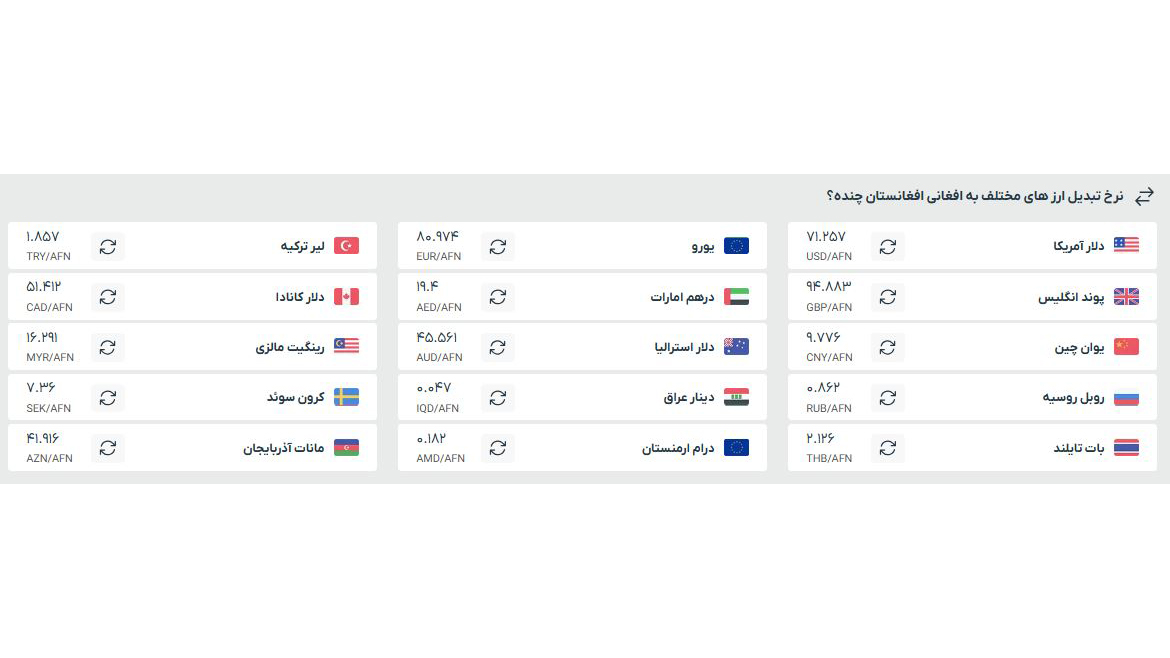Screen dimensions: 1170x658
Task: Click the TRY/AFN swap arrows icon
Action: 107,247
